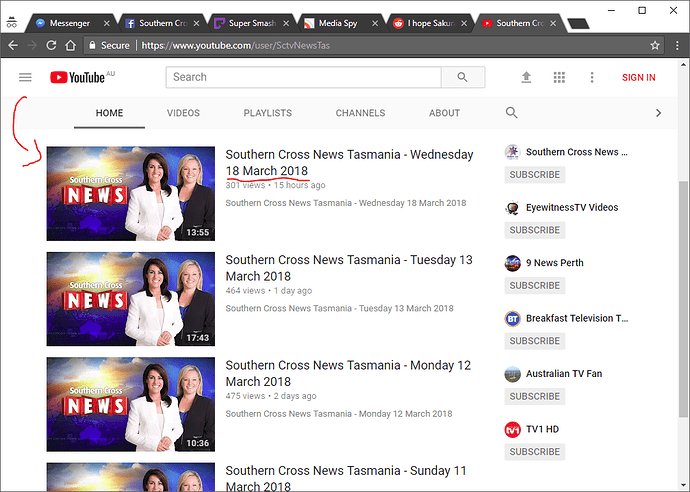Subscribe to Breakfast Television channel

point(535,341)
